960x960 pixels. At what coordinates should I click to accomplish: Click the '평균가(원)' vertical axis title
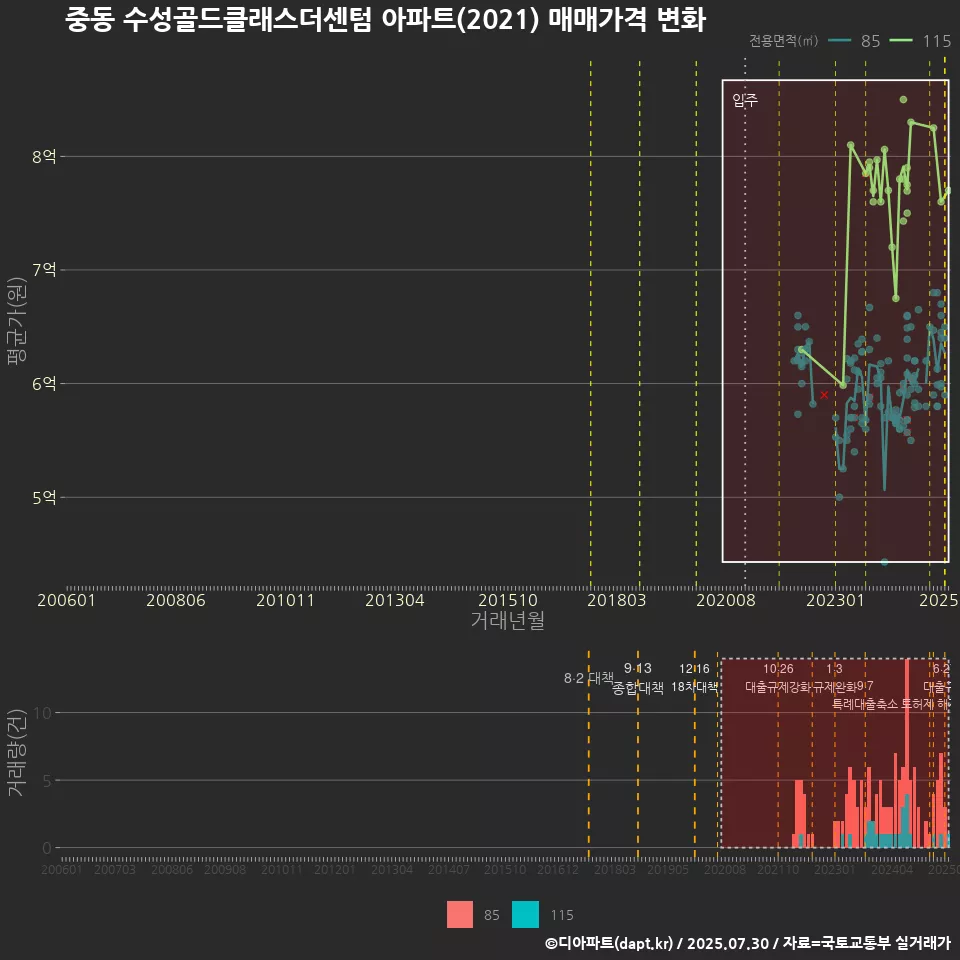point(16,321)
